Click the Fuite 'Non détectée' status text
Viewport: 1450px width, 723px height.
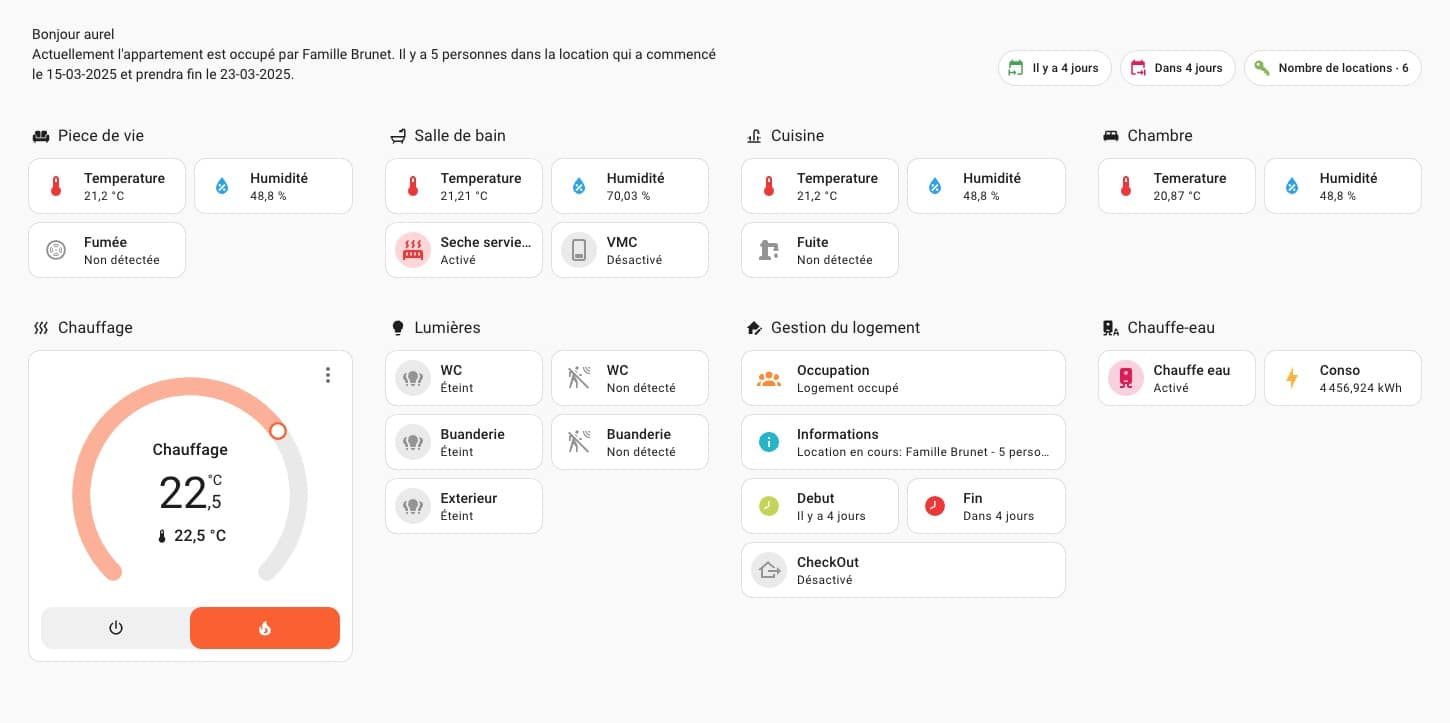[x=834, y=260]
